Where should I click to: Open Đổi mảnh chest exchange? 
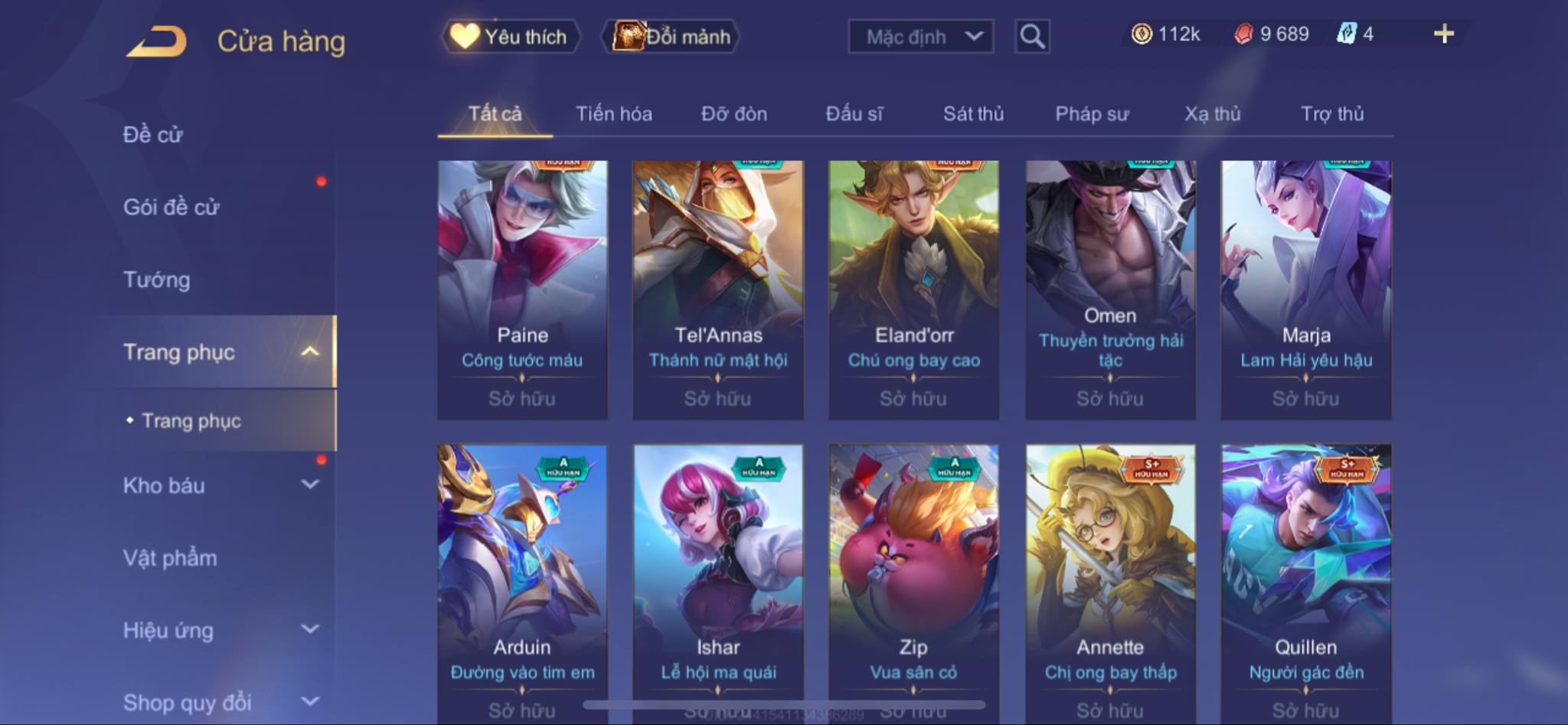671,36
